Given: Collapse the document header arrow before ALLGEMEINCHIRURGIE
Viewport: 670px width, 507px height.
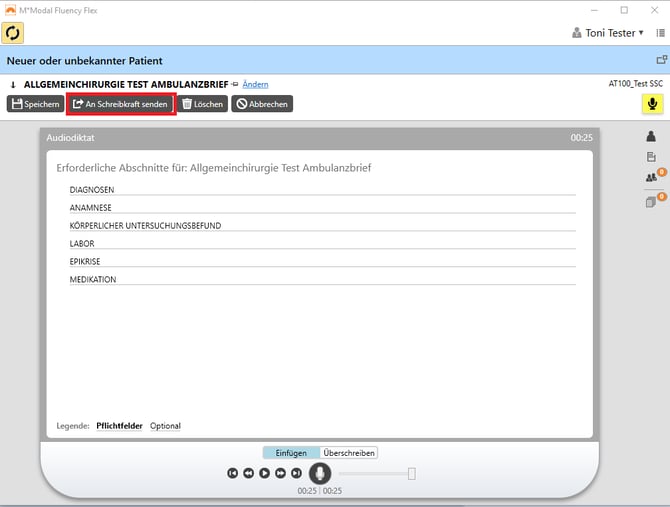Looking at the screenshot, I should tap(13, 84).
